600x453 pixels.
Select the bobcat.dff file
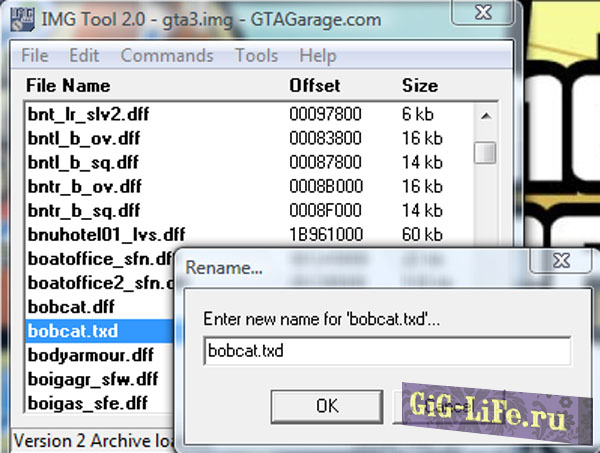click(70, 305)
